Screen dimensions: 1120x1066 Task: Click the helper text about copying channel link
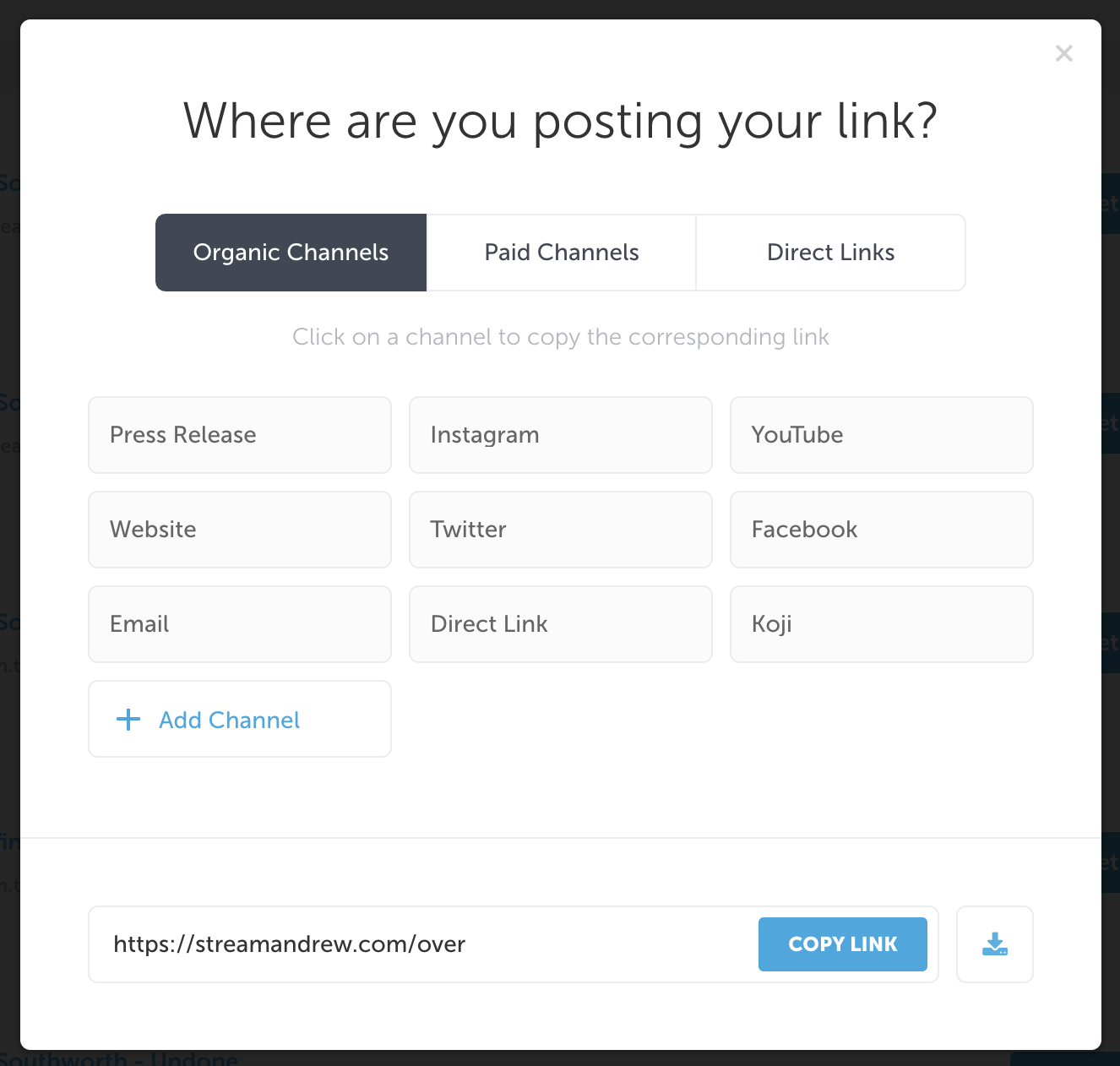pos(561,337)
